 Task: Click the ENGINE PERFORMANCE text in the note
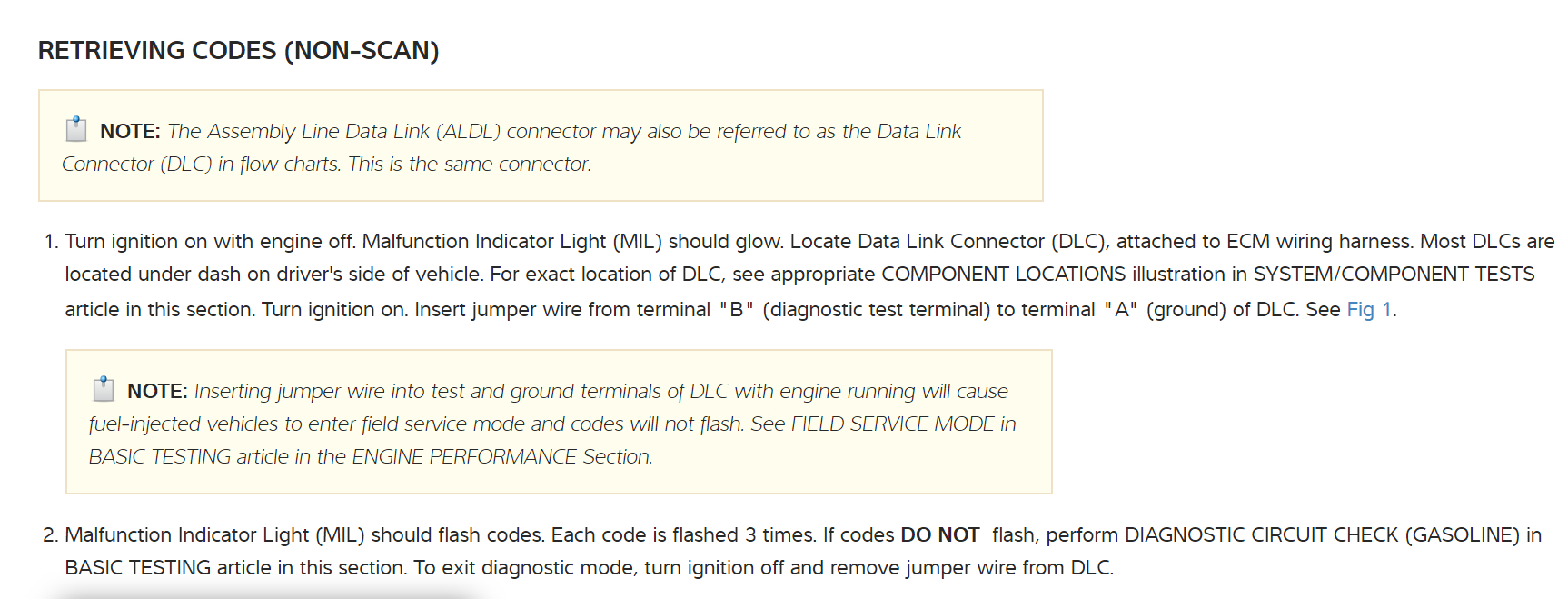463,457
